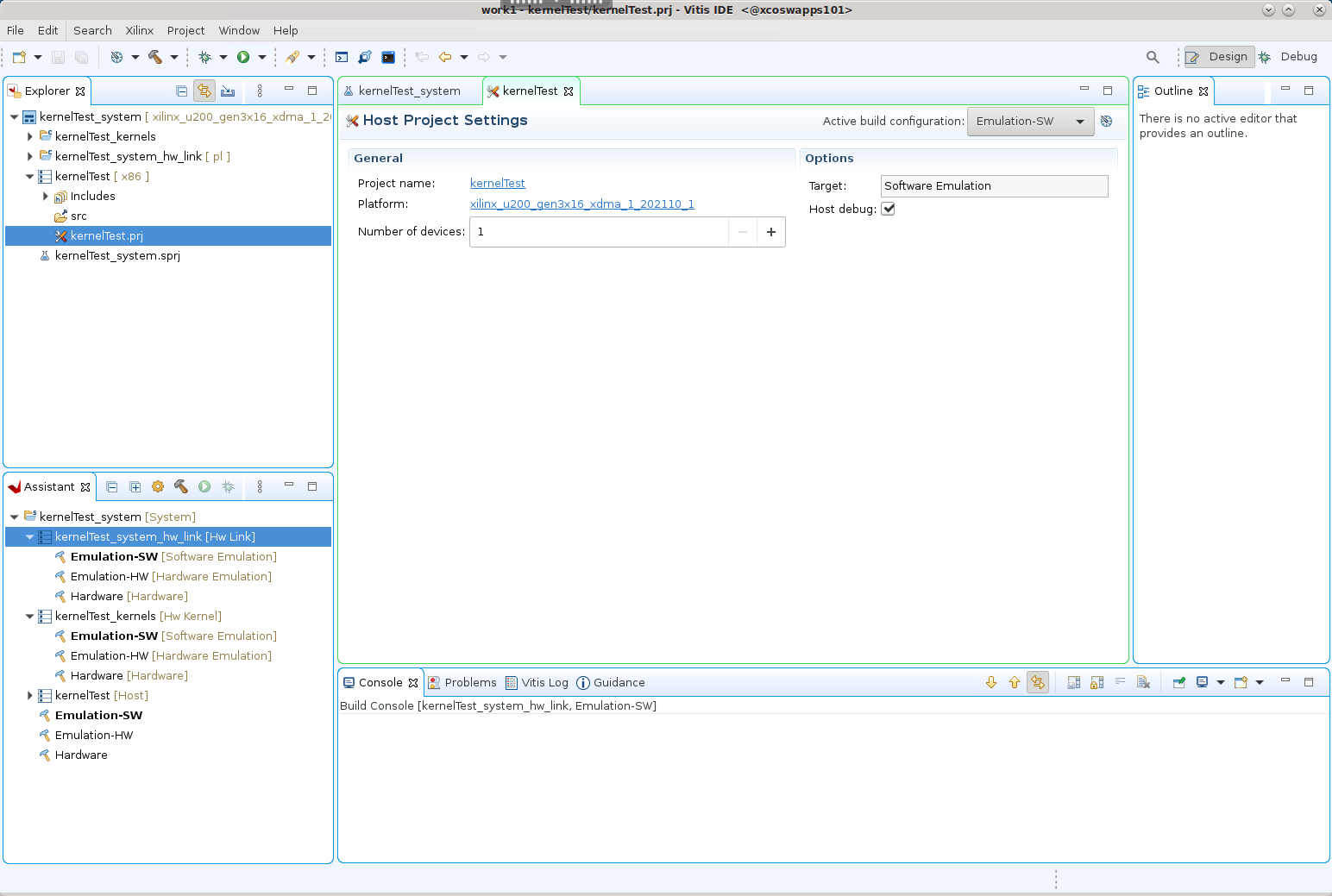Click the Build selected item icon in Assistant panel
Image resolution: width=1332 pixels, height=896 pixels.
coord(181,486)
